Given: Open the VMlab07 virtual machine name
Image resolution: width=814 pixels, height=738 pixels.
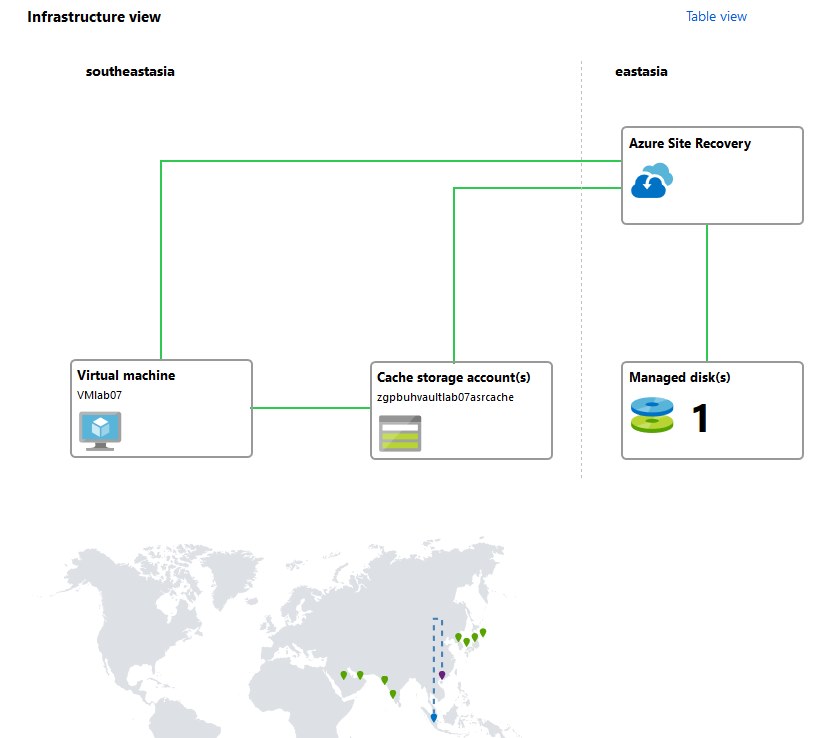Looking at the screenshot, I should click(99, 395).
